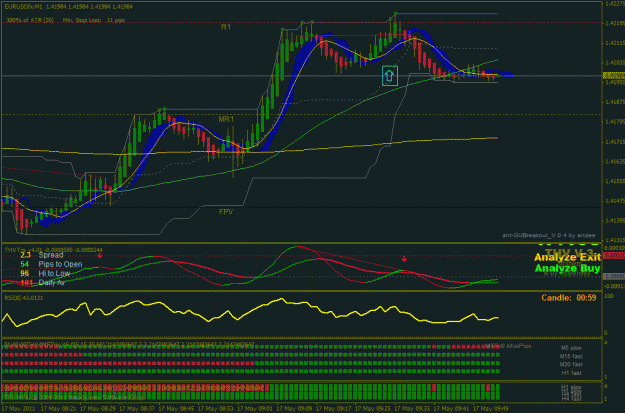Click the 'Candle: 00:59' countdown timer

pyautogui.click(x=569, y=297)
